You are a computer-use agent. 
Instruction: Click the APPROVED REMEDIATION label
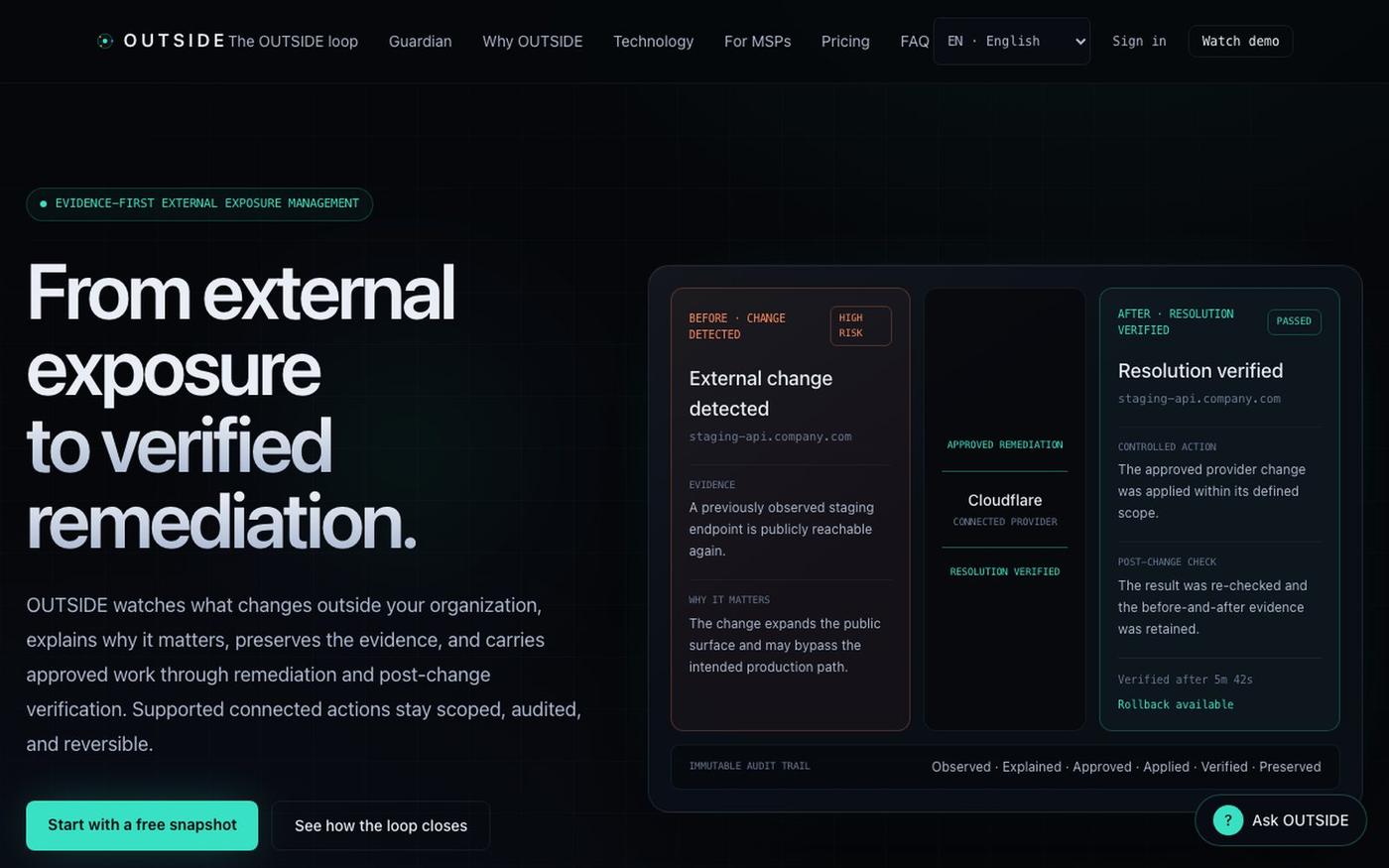click(x=1004, y=444)
